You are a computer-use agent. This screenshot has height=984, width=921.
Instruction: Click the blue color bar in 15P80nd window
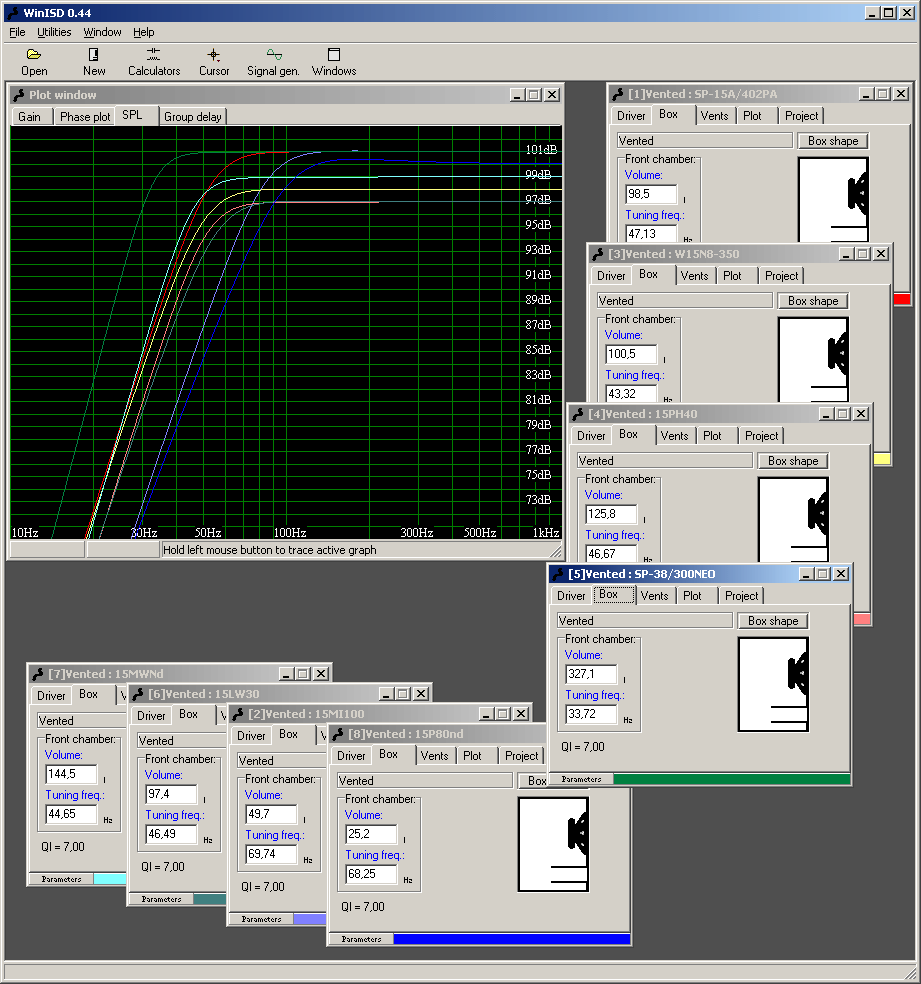point(511,939)
